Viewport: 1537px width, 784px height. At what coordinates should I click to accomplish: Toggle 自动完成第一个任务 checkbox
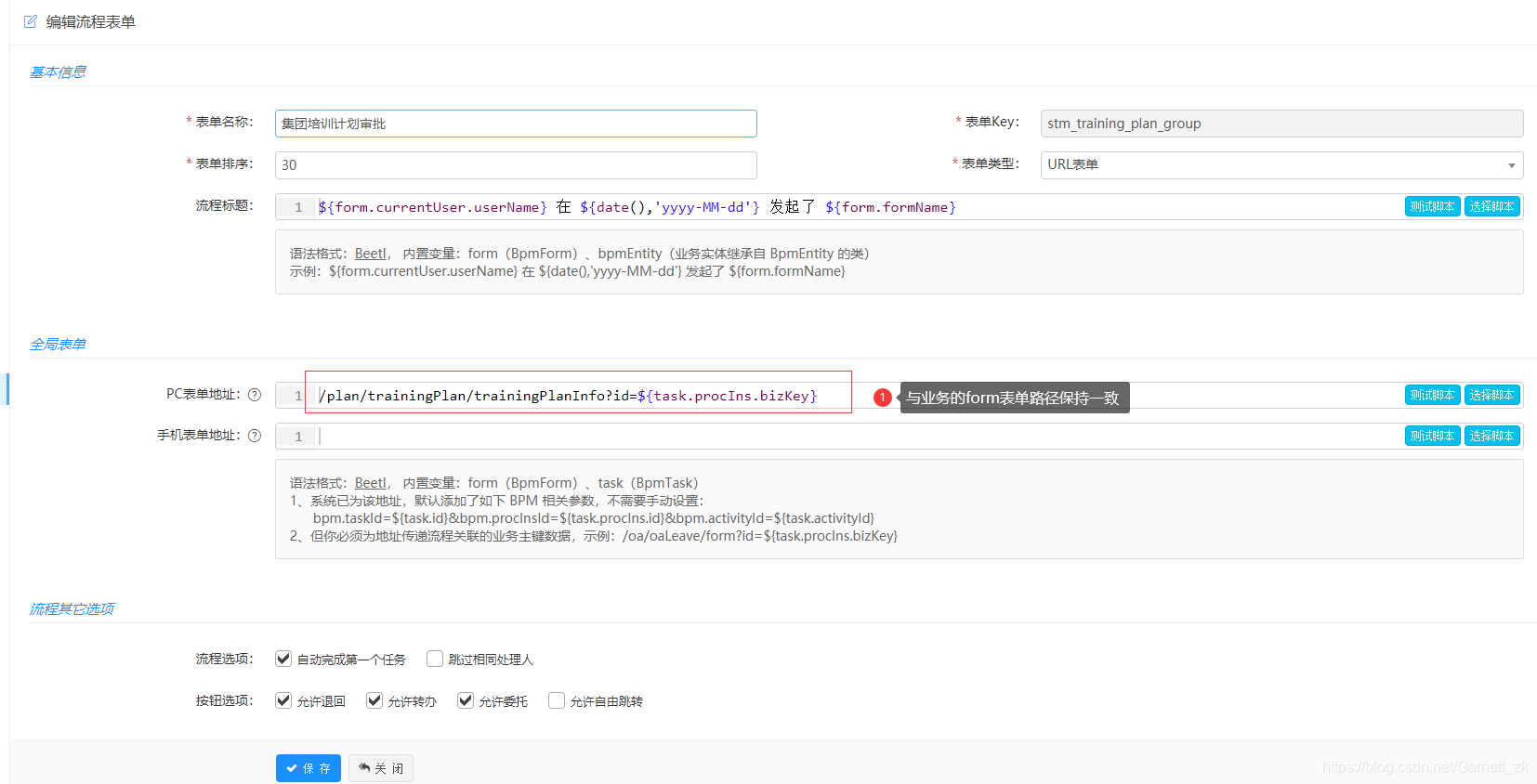[283, 659]
